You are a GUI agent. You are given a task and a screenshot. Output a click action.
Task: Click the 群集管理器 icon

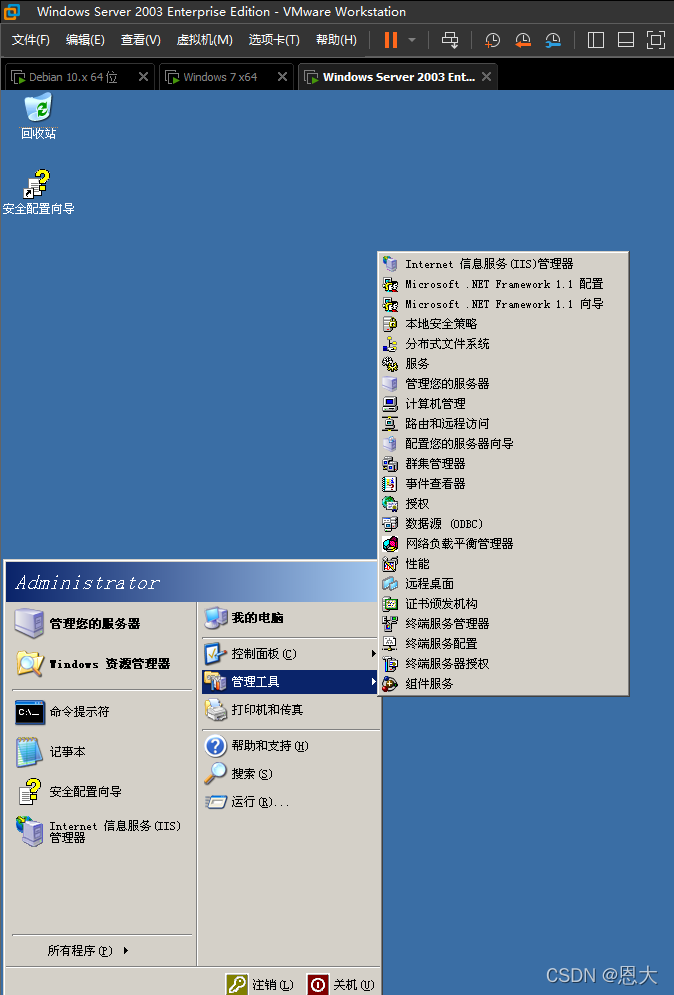390,464
